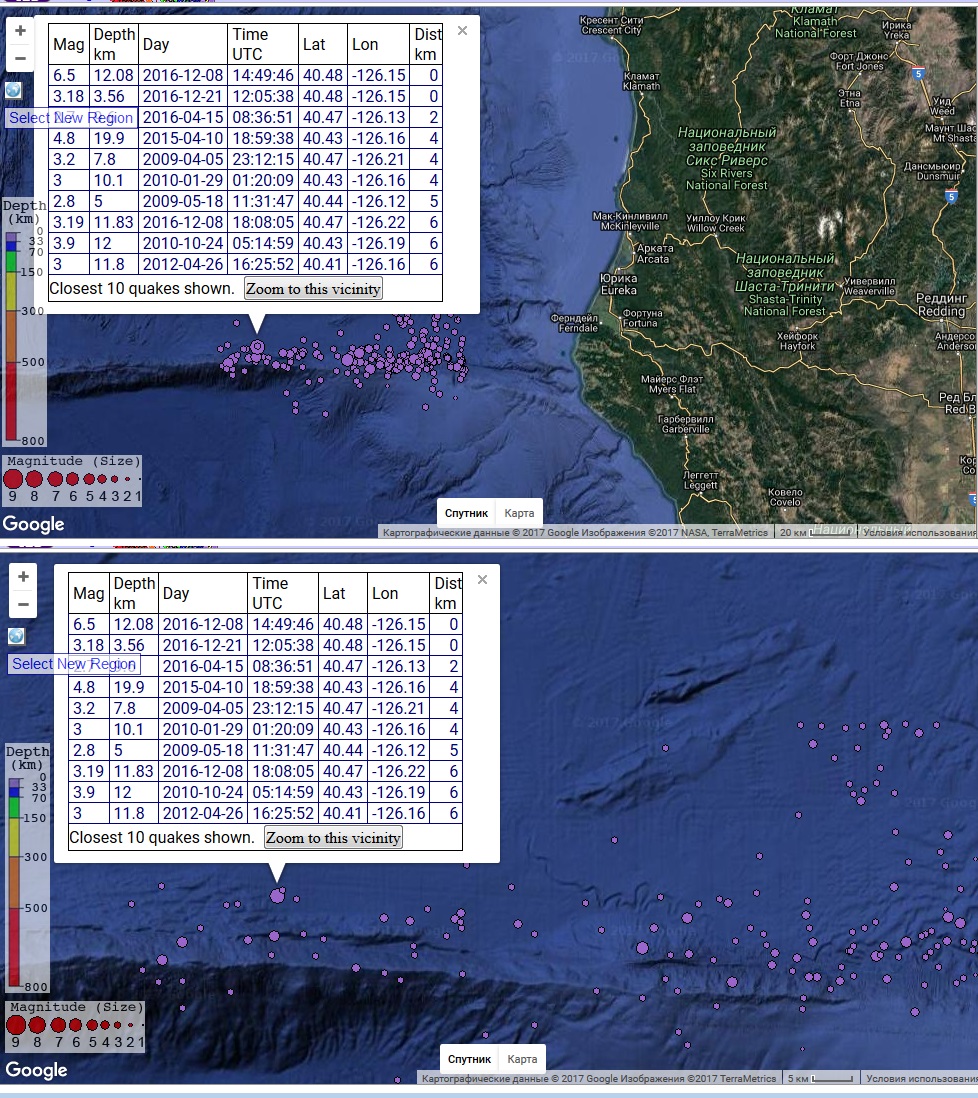Click time 23:12:15 in upper table
The height and width of the screenshot is (1098, 978).
[x=263, y=160]
